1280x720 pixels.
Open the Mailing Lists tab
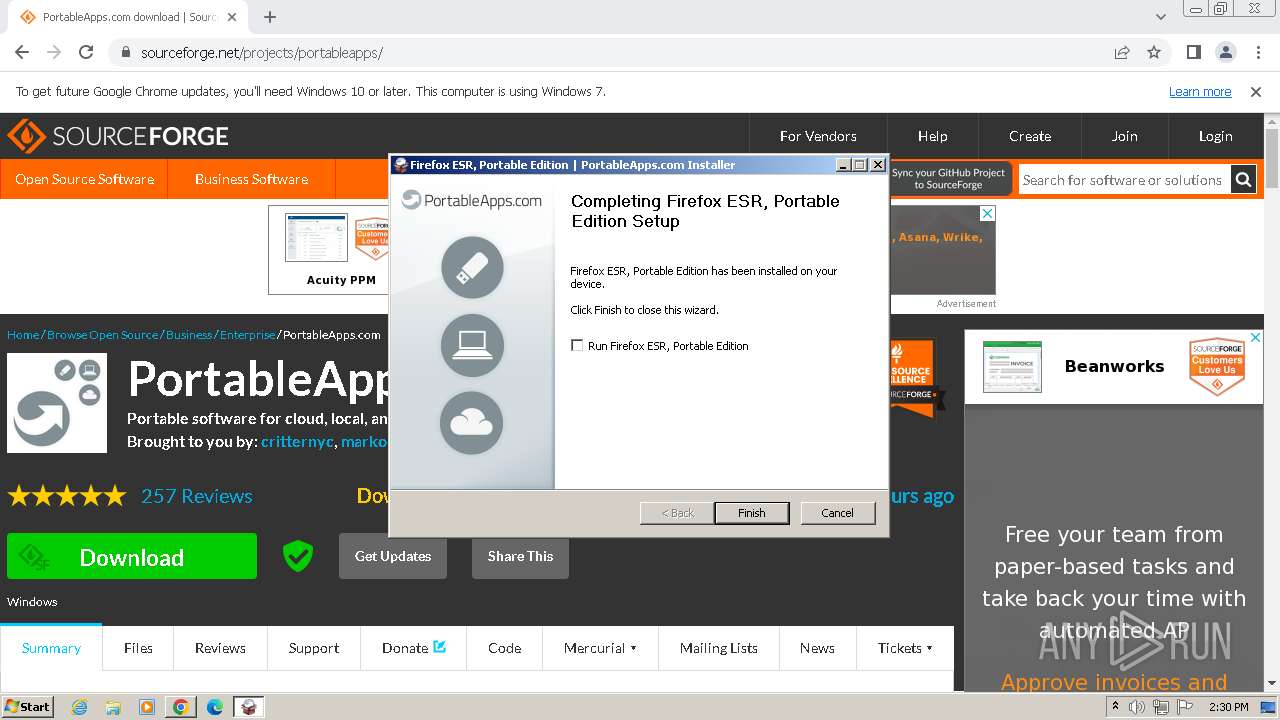coord(718,648)
